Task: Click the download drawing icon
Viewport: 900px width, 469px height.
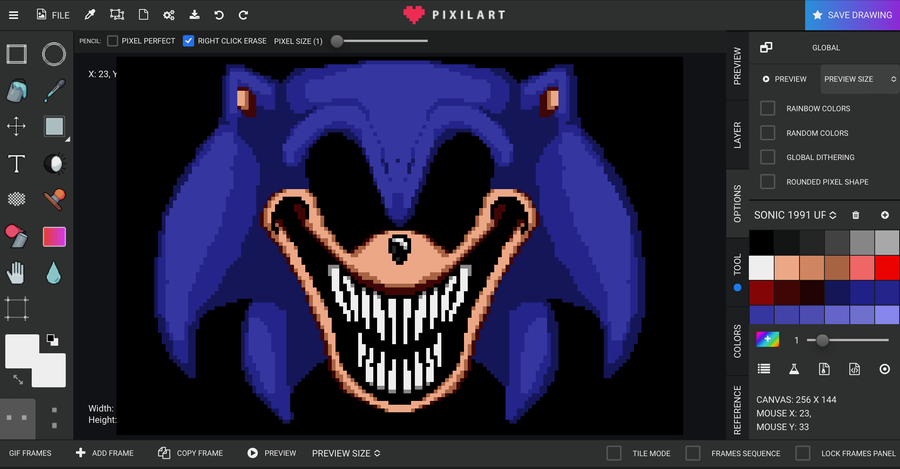Action: coord(195,15)
